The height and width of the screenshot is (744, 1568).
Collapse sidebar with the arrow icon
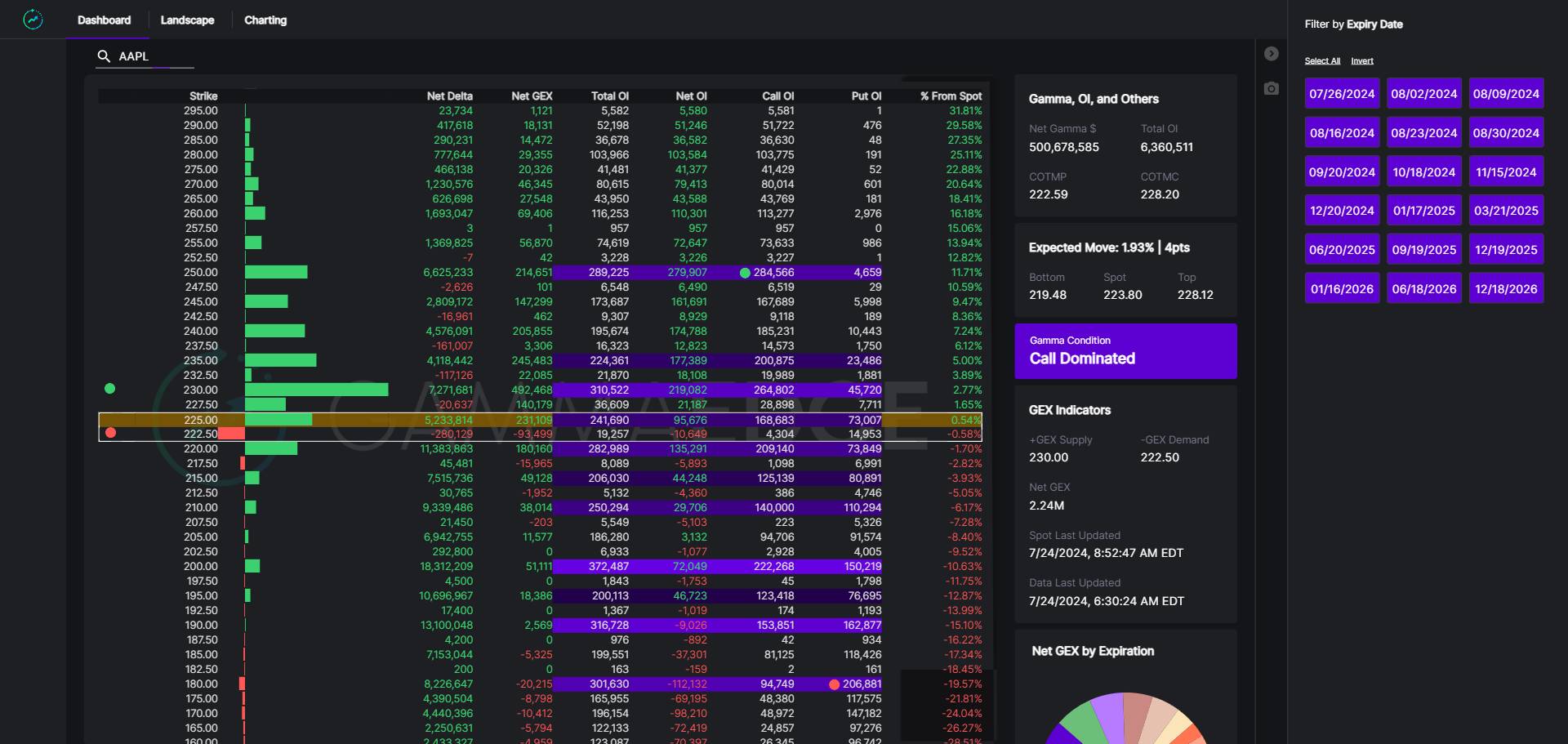click(1271, 54)
